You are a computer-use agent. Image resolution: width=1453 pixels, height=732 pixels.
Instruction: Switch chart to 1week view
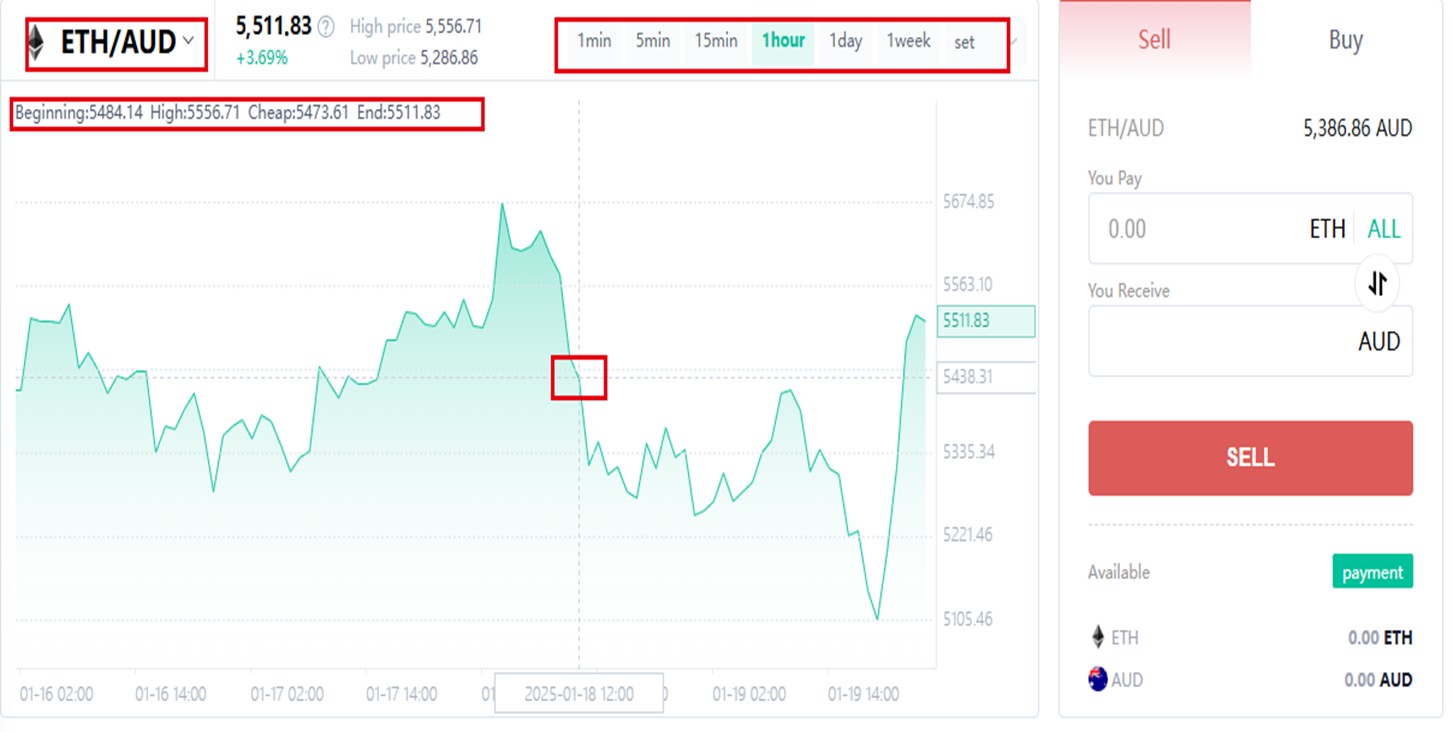point(908,41)
